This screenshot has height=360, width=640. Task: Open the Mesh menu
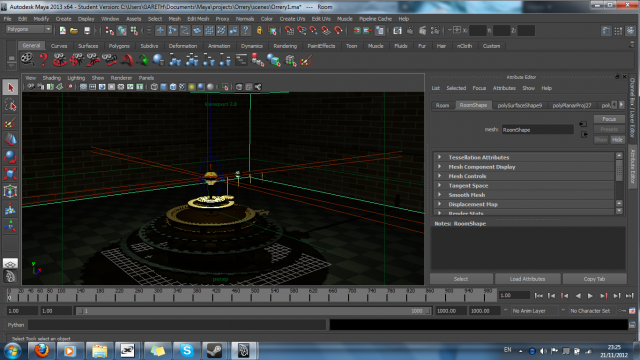pyautogui.click(x=174, y=19)
